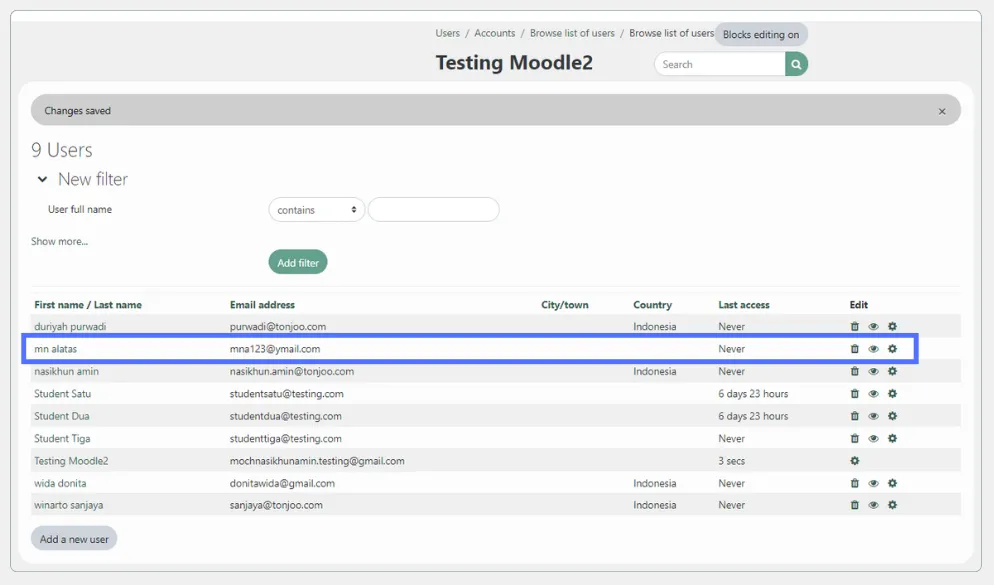Toggle suspension eye icon for Student Satu
Screen dimensions: 994x585
pyautogui.click(x=873, y=393)
